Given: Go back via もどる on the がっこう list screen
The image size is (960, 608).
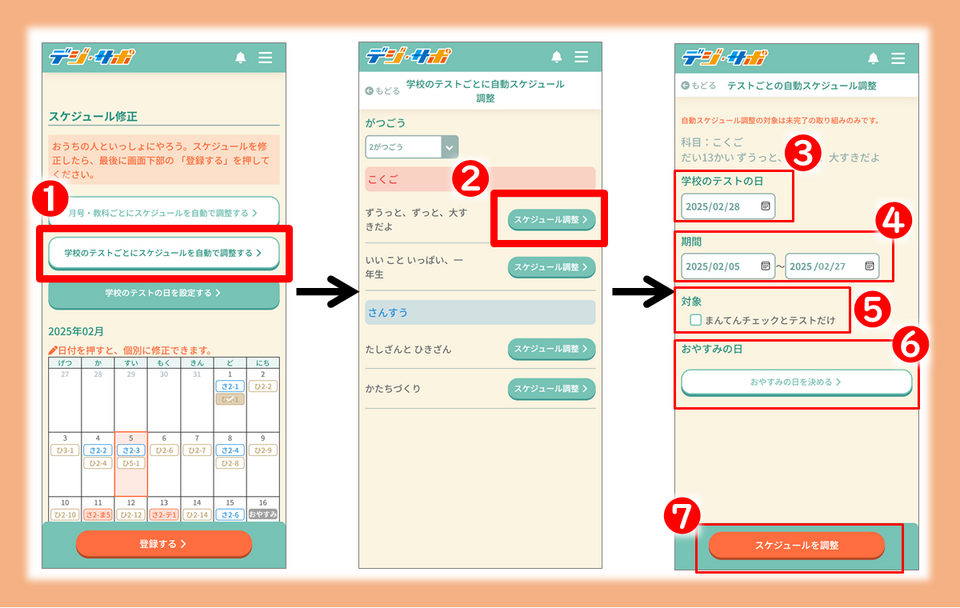Looking at the screenshot, I should (x=383, y=91).
